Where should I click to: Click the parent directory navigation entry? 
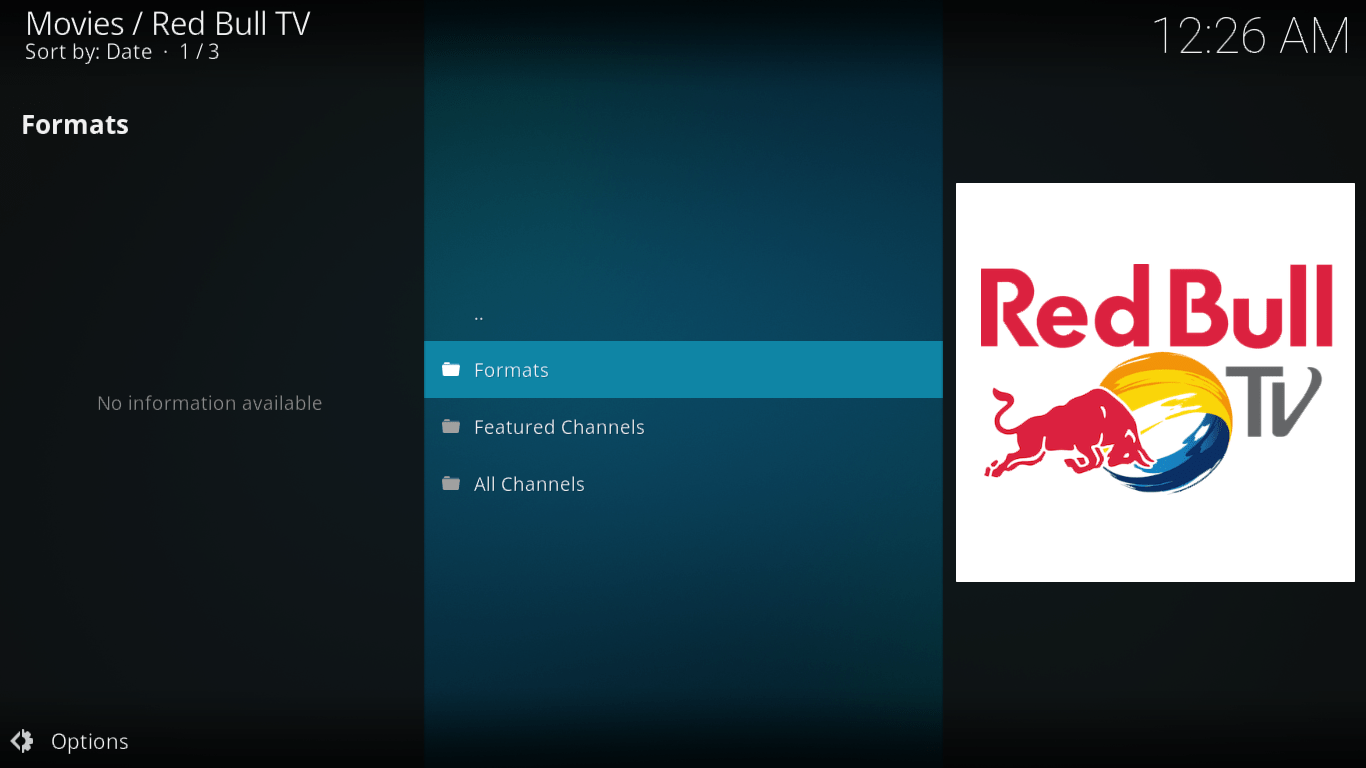tap(479, 314)
